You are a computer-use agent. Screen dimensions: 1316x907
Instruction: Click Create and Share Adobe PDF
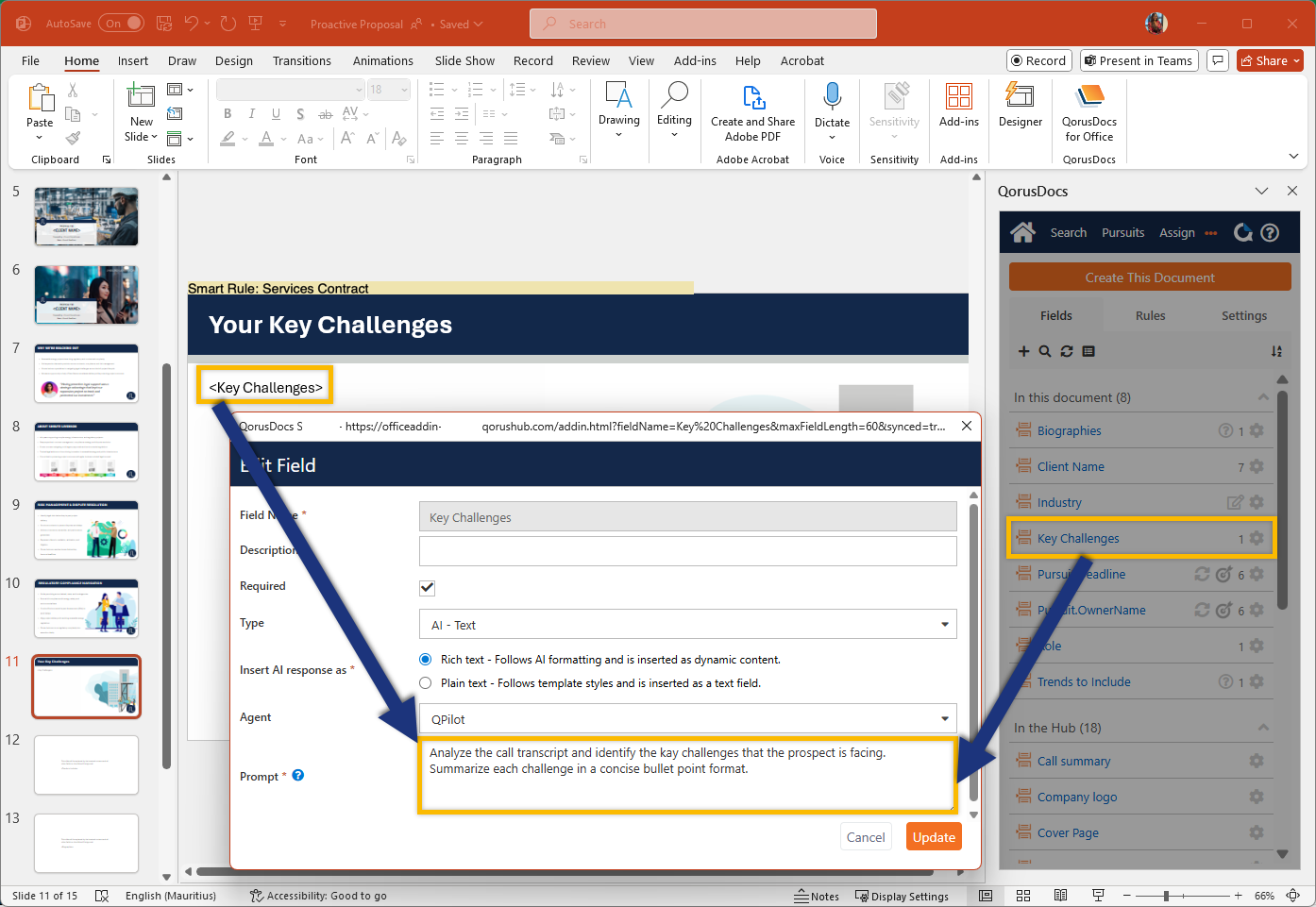[752, 112]
